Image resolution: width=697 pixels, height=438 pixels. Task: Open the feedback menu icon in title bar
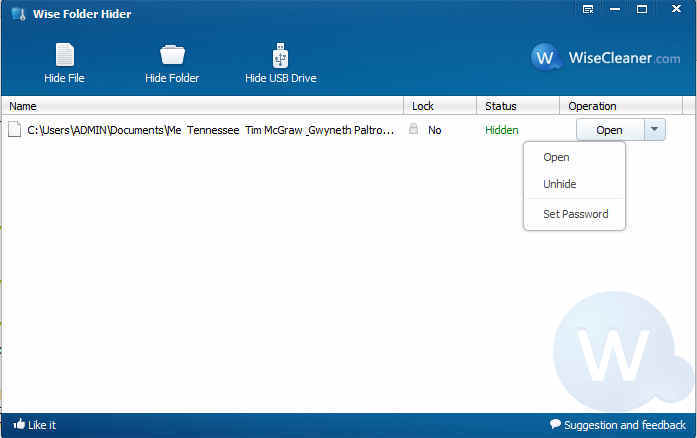588,9
